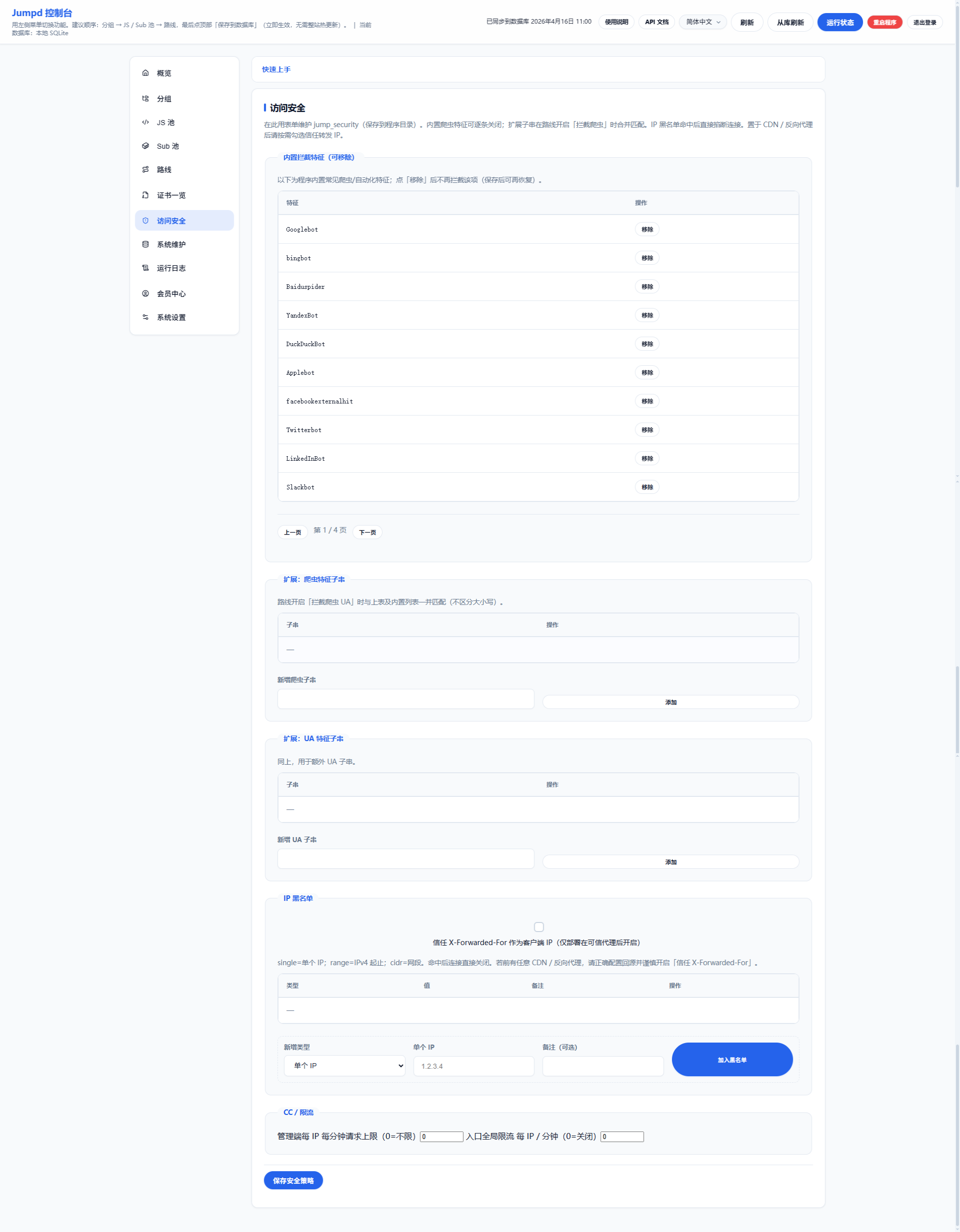This screenshot has height=1232, width=960.
Task: Enable the trust X-Forwarded-For checkbox
Action: click(x=539, y=927)
